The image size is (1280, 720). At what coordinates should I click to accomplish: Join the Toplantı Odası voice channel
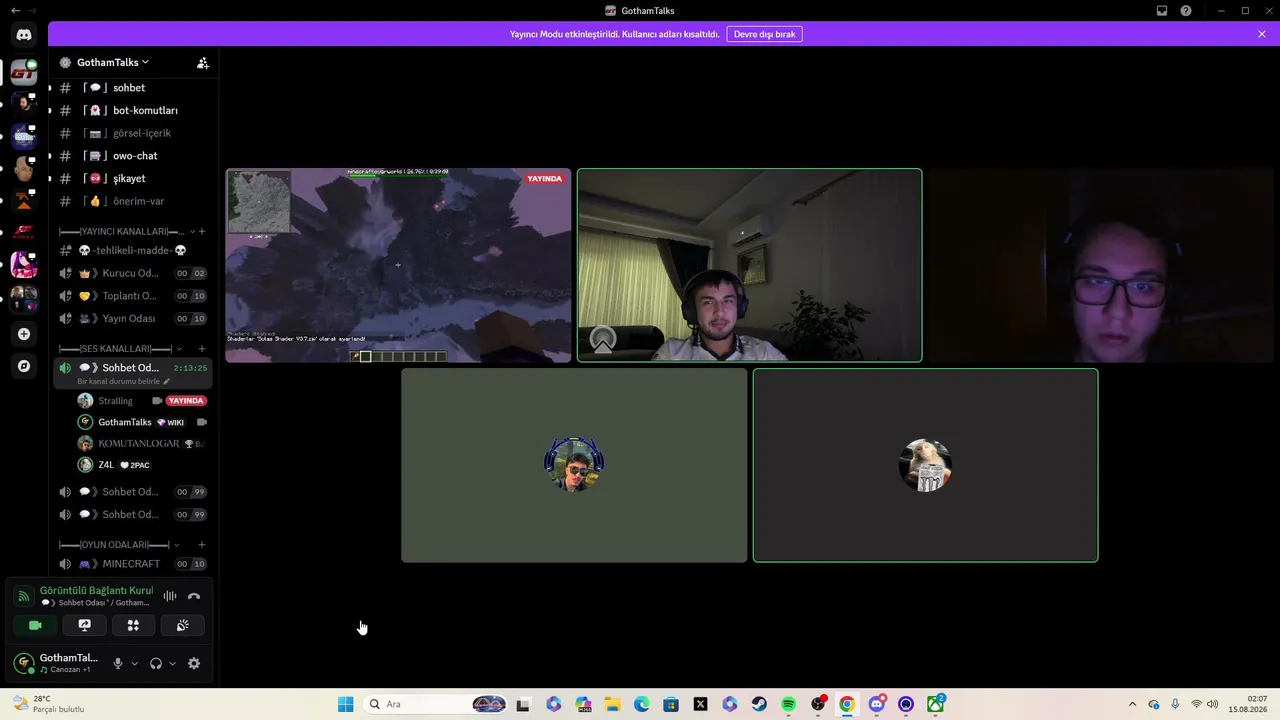[133, 296]
